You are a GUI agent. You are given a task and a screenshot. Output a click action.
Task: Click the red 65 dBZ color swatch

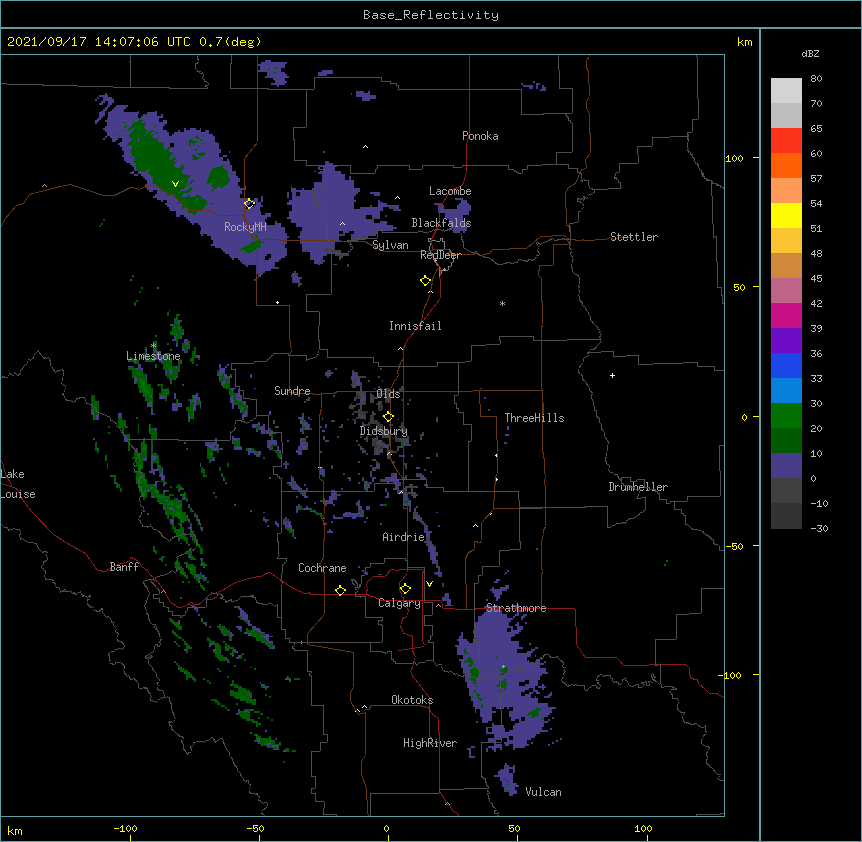click(786, 141)
